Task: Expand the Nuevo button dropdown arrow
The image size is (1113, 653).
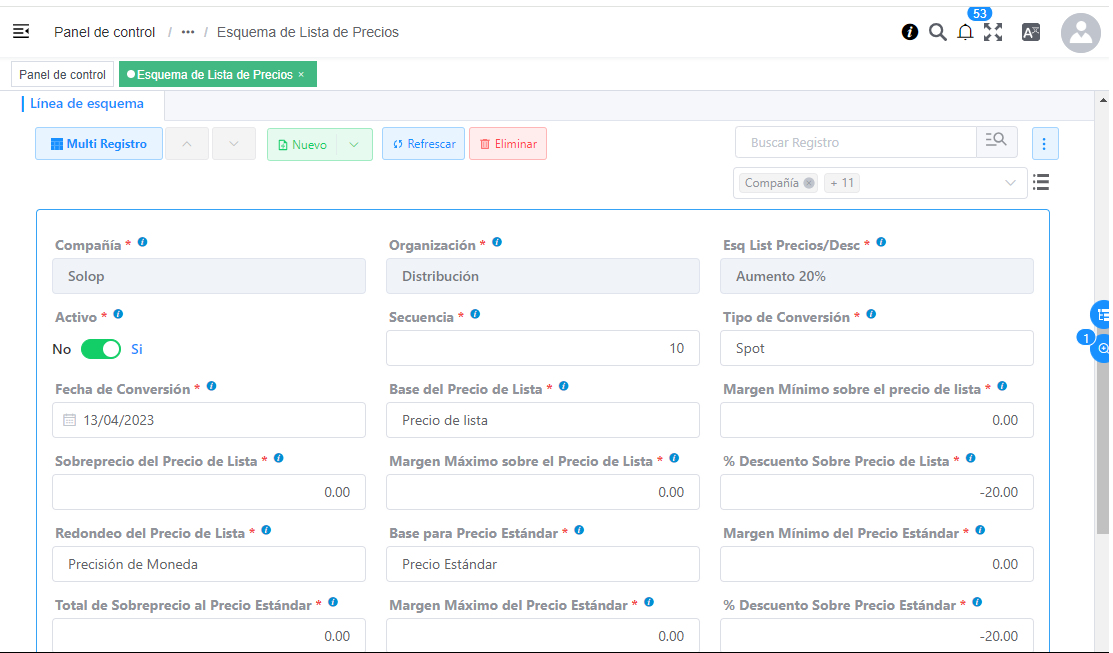Action: pyautogui.click(x=354, y=144)
